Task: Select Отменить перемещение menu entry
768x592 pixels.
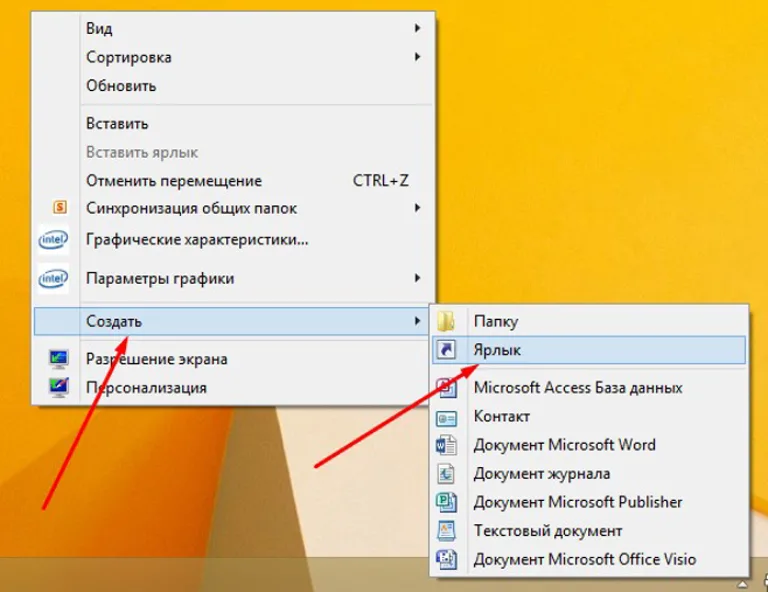Action: [233, 181]
